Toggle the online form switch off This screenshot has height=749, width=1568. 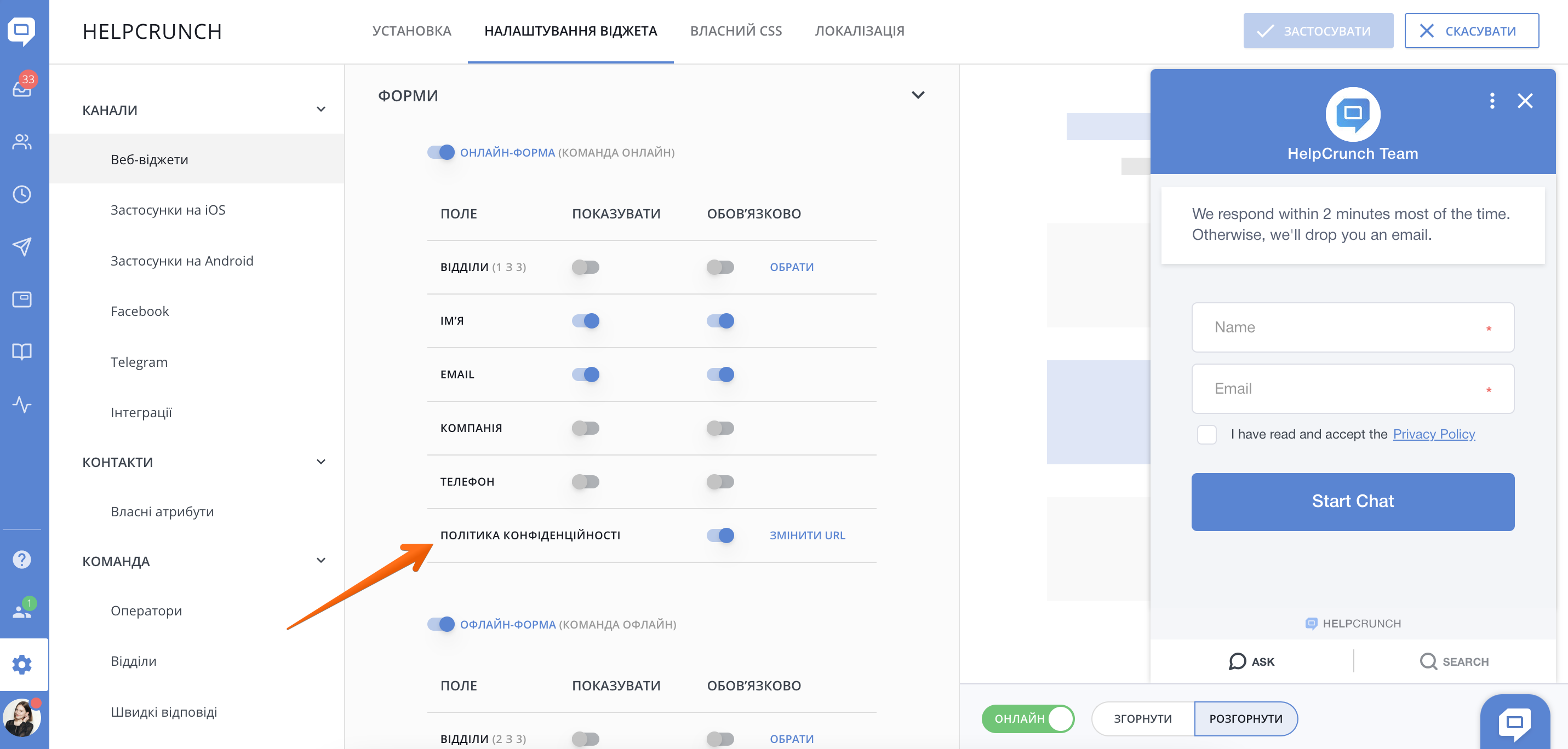440,152
